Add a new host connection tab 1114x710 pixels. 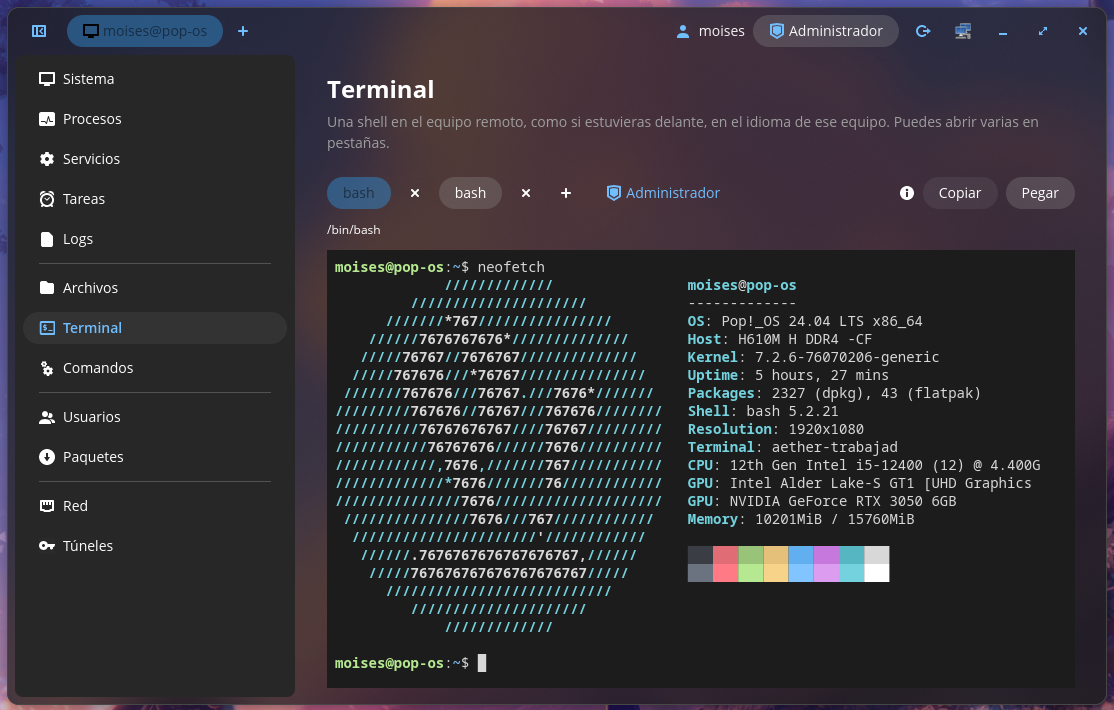(x=243, y=31)
